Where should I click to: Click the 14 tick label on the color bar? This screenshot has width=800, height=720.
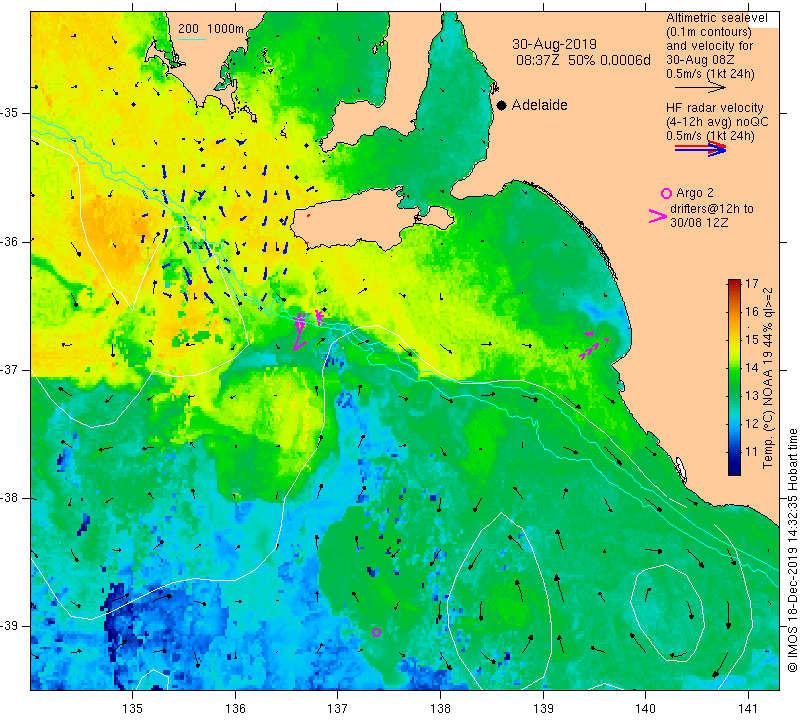751,367
